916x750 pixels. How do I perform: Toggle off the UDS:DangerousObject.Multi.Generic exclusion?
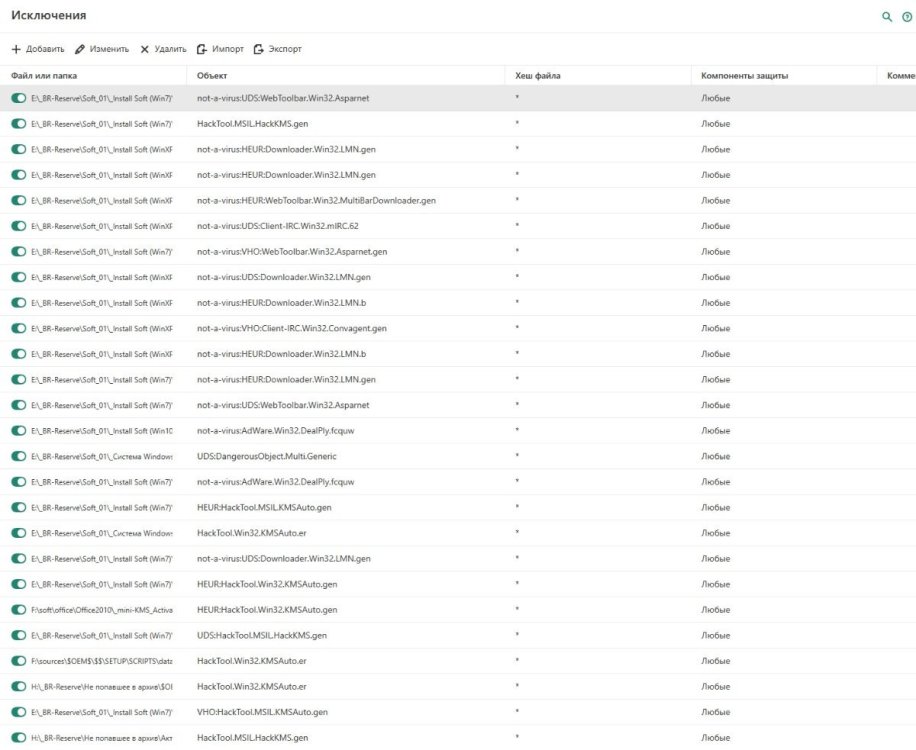(x=19, y=457)
